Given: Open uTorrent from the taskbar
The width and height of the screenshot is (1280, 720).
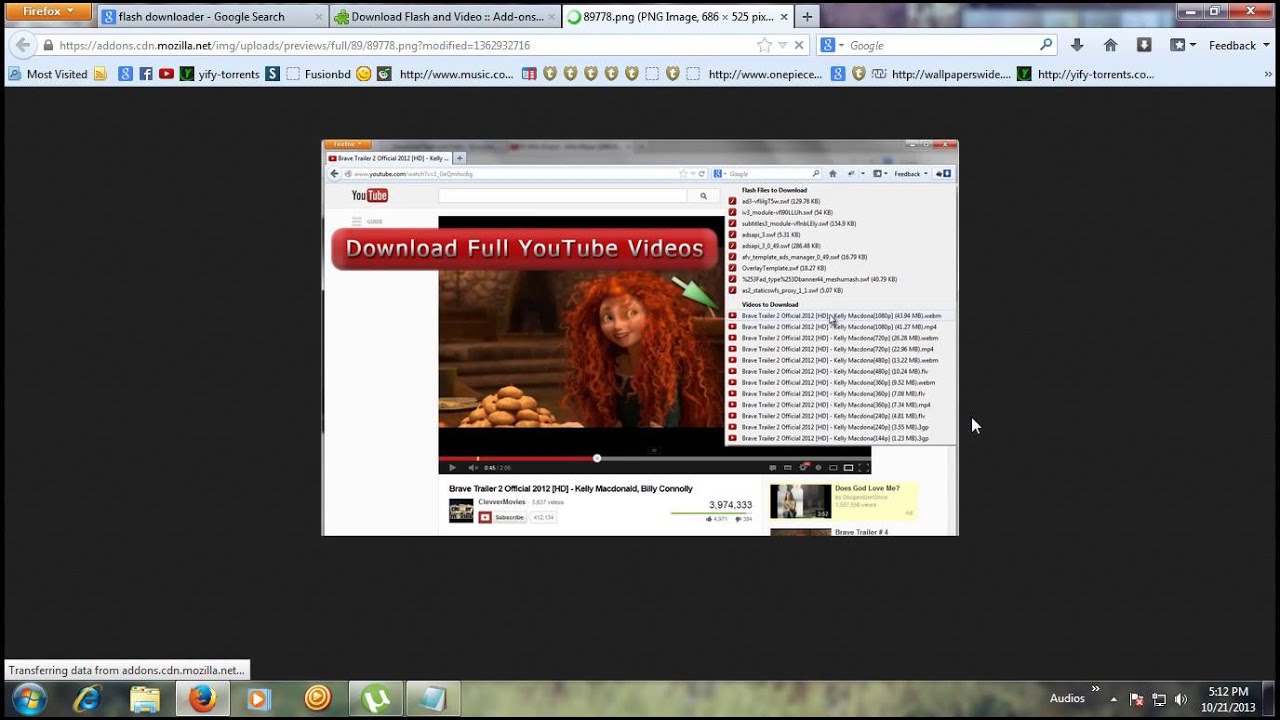Looking at the screenshot, I should point(375,699).
